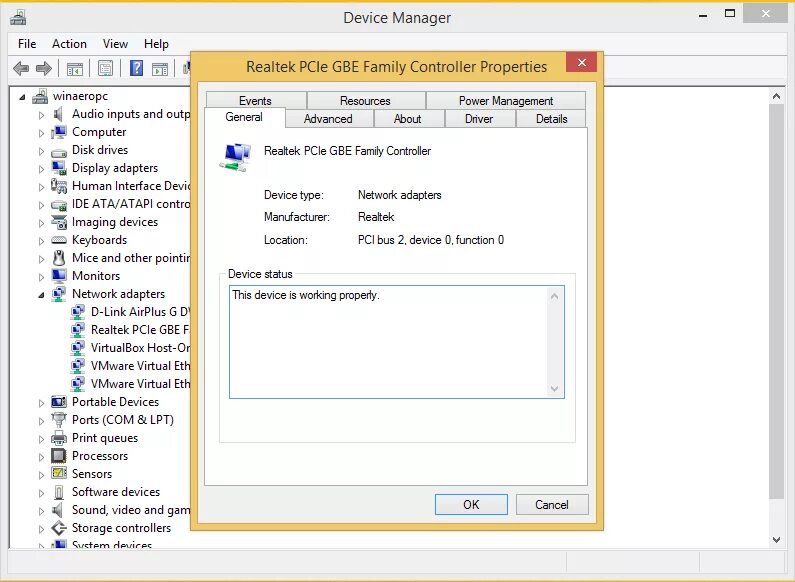
Task: Click the Print queues printer icon
Action: [59, 438]
